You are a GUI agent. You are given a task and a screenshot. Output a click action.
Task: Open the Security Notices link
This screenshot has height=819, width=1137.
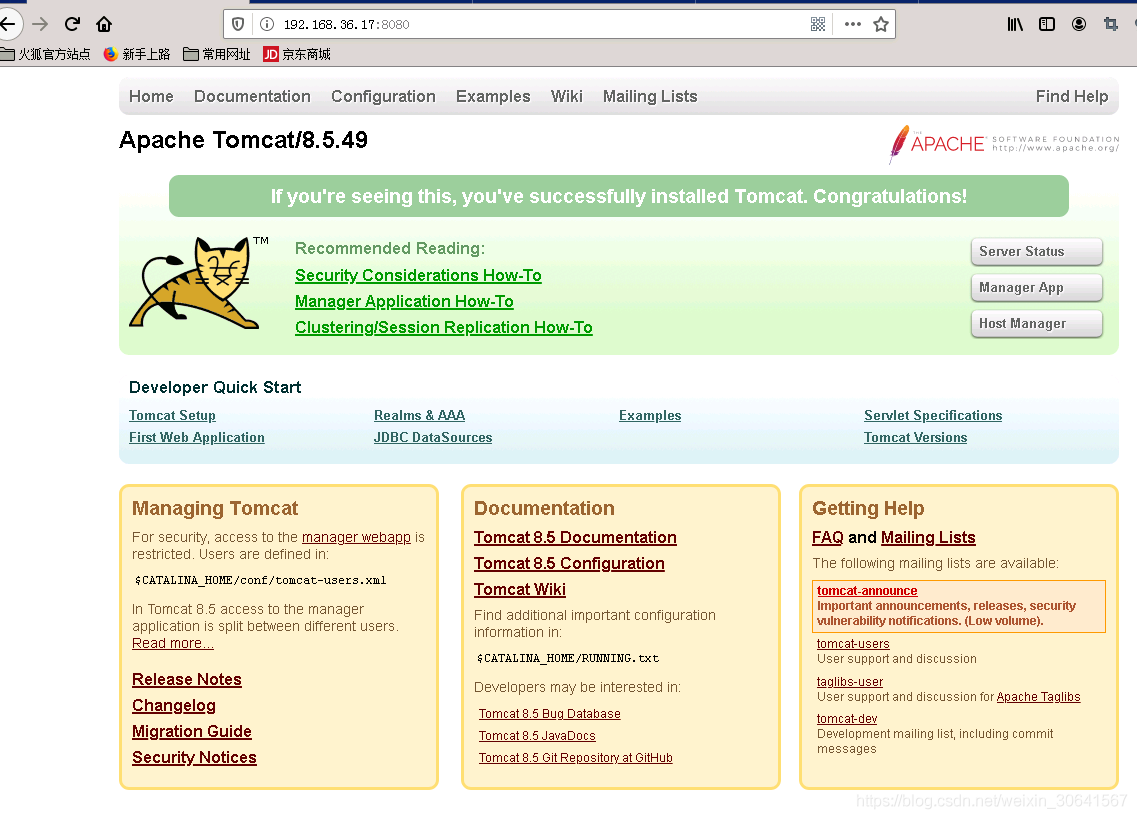[194, 758]
